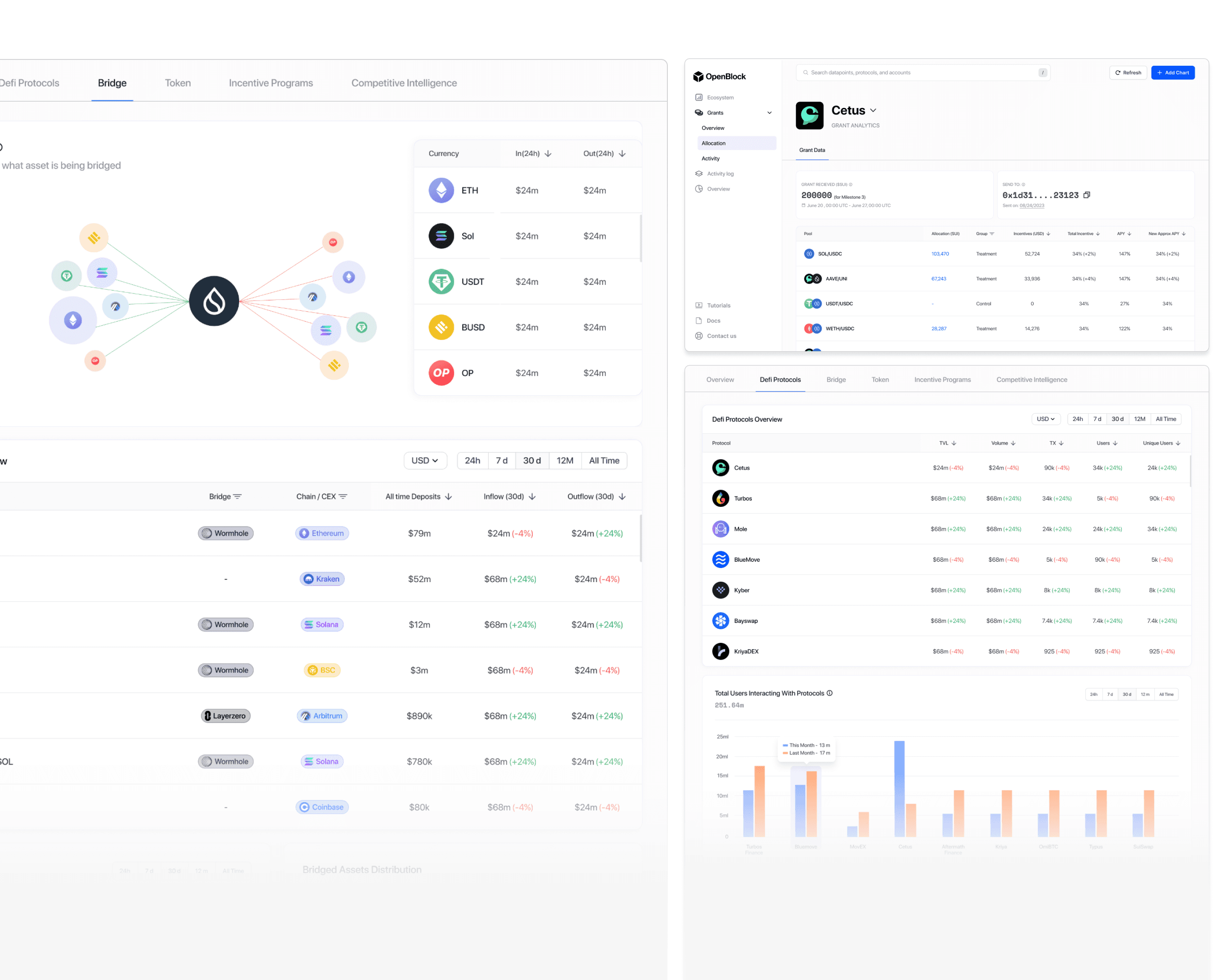Select the Turbos protocol logo

[x=720, y=498]
